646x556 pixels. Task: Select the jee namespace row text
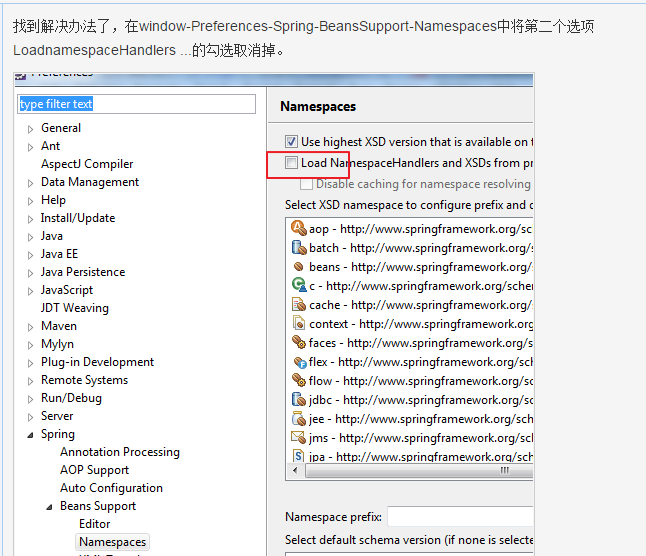(x=421, y=419)
